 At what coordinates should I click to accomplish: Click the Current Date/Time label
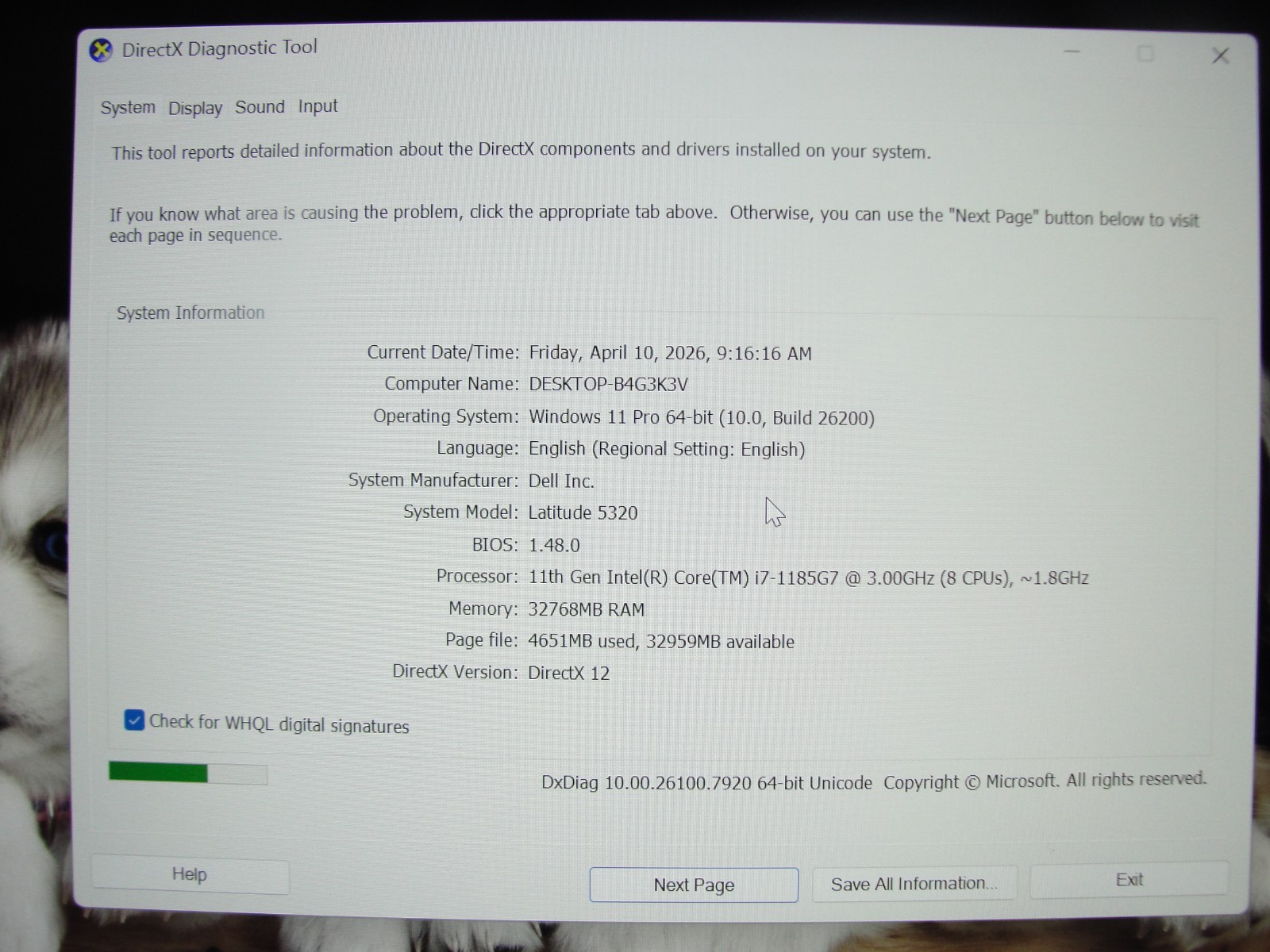pos(443,352)
